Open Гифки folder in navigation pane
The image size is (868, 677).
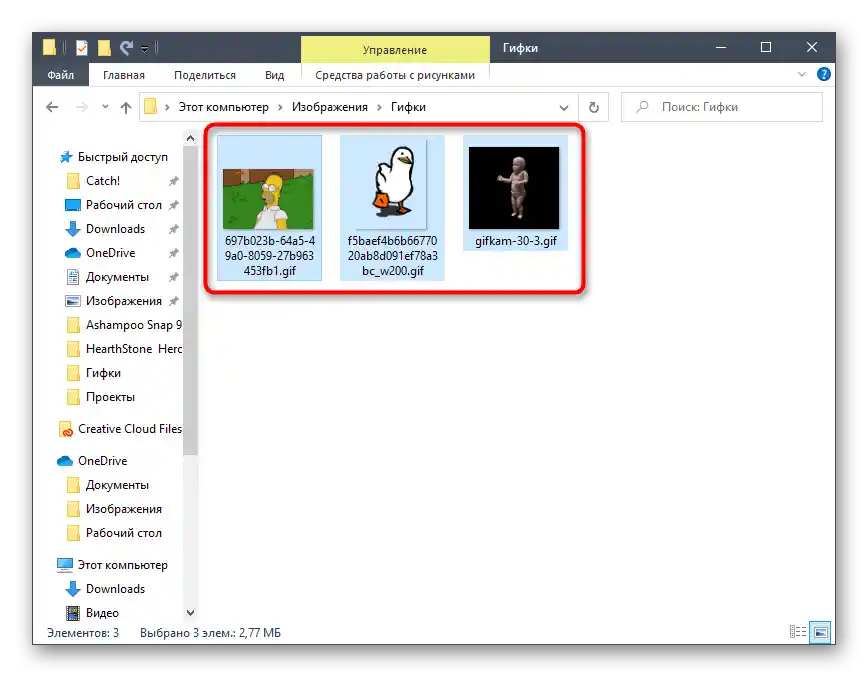point(103,373)
